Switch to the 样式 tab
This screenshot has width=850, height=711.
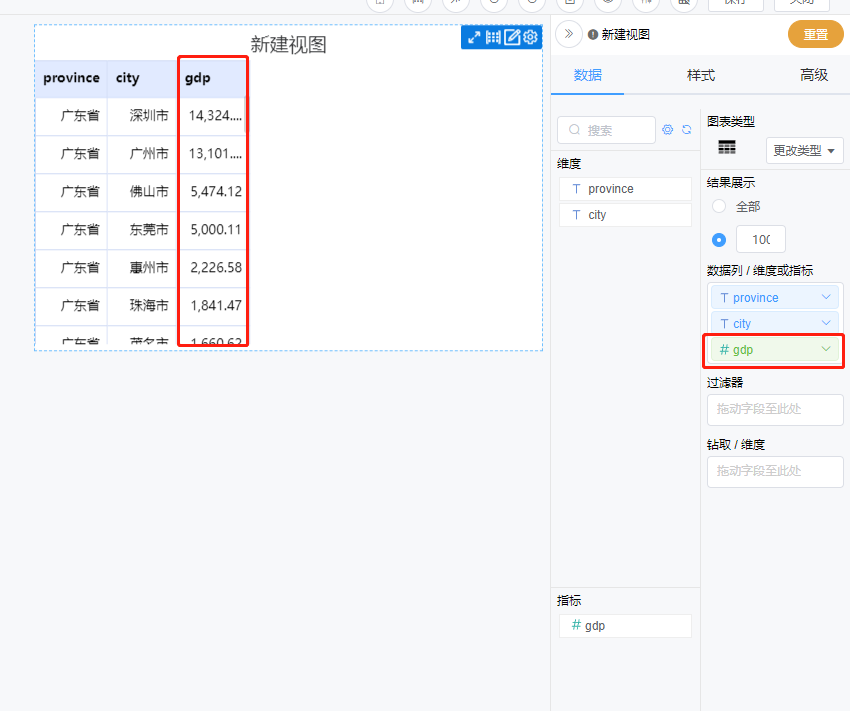(700, 75)
